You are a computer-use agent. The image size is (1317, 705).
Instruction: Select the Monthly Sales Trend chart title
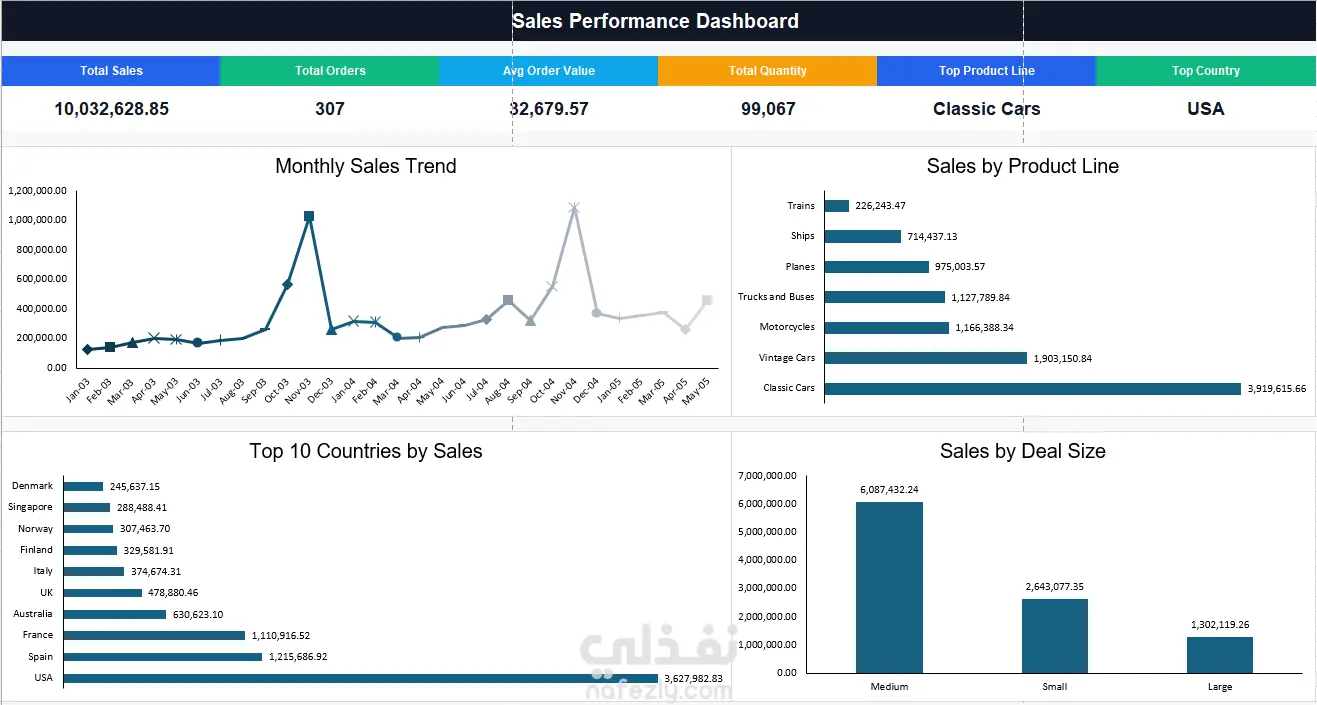(365, 166)
